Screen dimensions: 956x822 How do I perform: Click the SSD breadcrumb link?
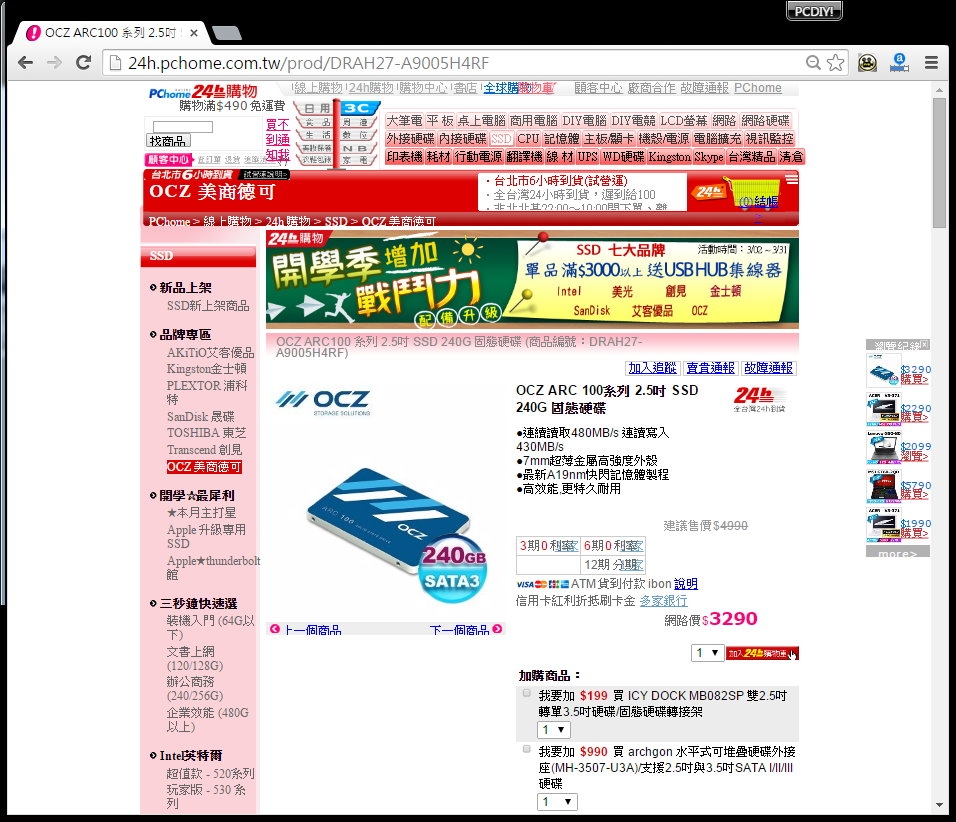coord(336,221)
